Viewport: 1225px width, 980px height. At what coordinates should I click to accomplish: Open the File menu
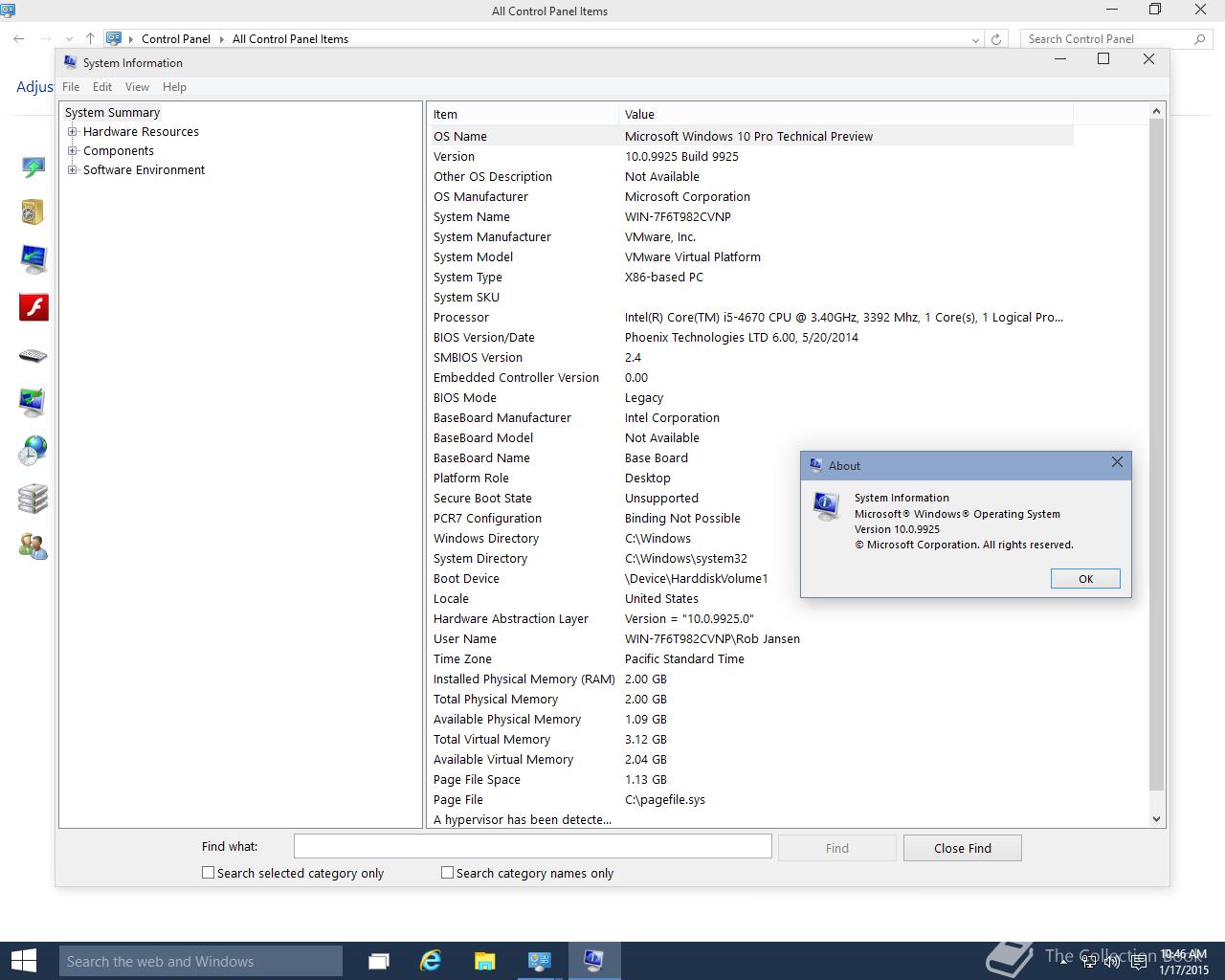point(71,87)
